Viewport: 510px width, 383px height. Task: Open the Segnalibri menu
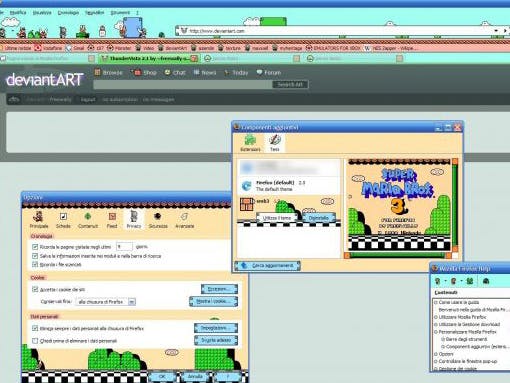[x=95, y=12]
